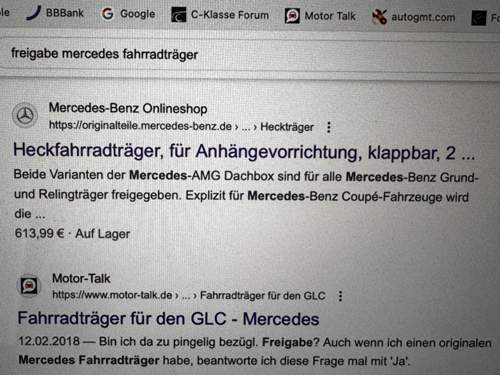Click the C-Klasse Forum bookmark icon
The width and height of the screenshot is (500, 375).
coord(179,15)
